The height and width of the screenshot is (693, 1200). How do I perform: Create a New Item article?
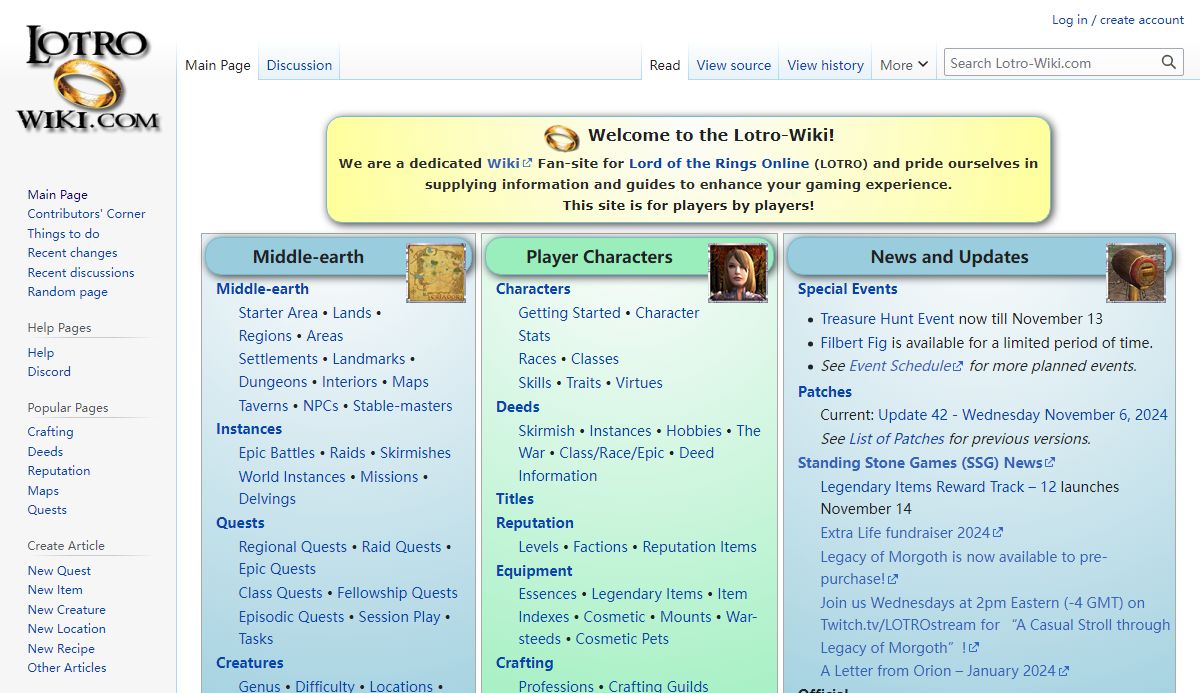[55, 590]
